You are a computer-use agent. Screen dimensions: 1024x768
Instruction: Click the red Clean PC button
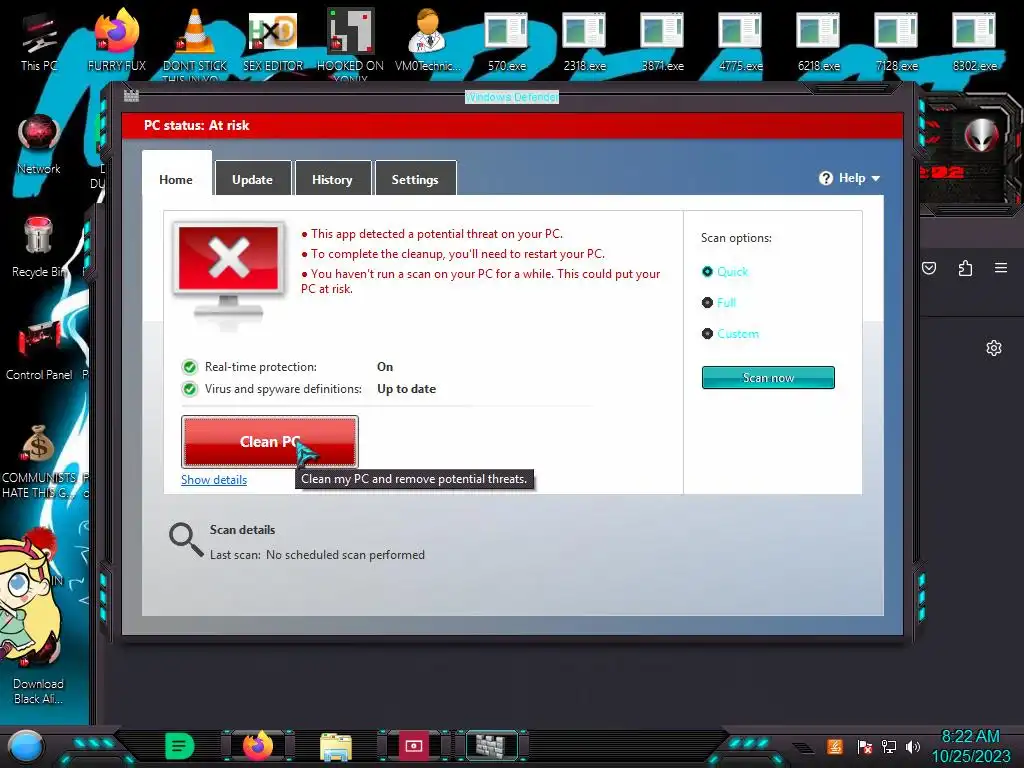(270, 441)
